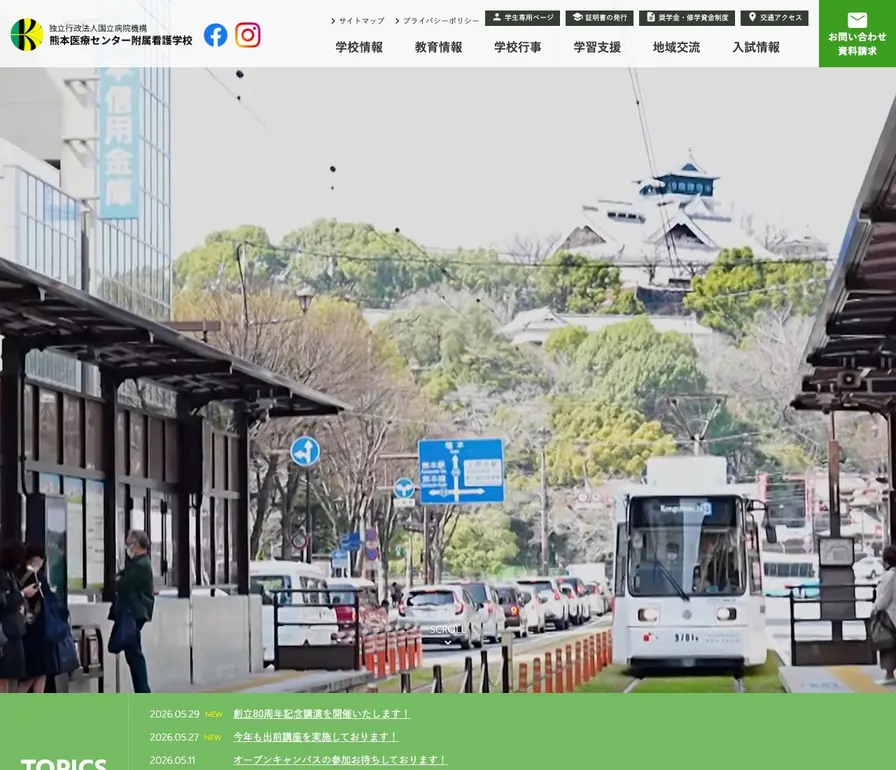Open the 教育情報 menu
Viewport: 896px width, 770px height.
(438, 47)
